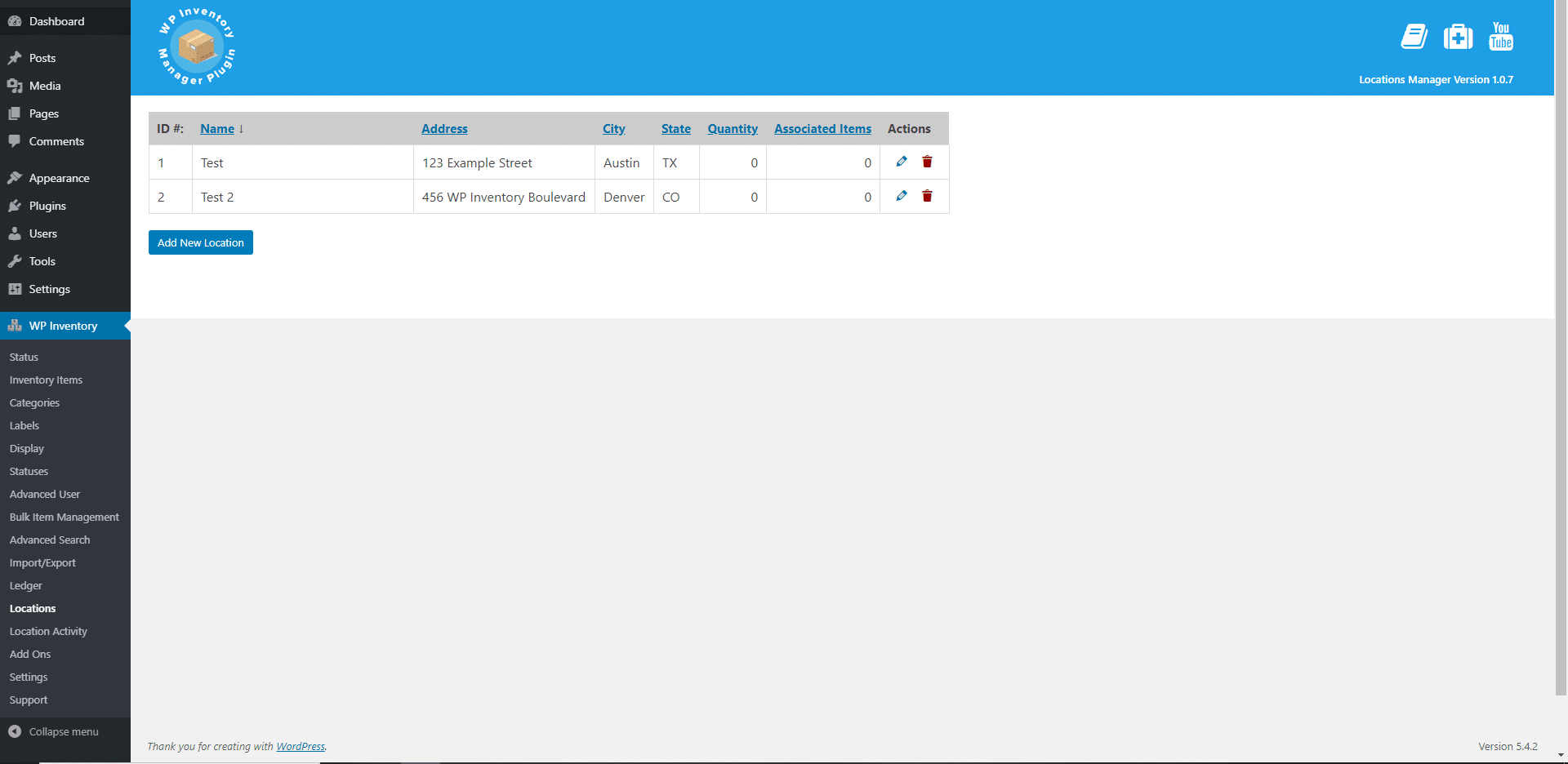
Task: Click the Posts pin icon
Action: (15, 58)
